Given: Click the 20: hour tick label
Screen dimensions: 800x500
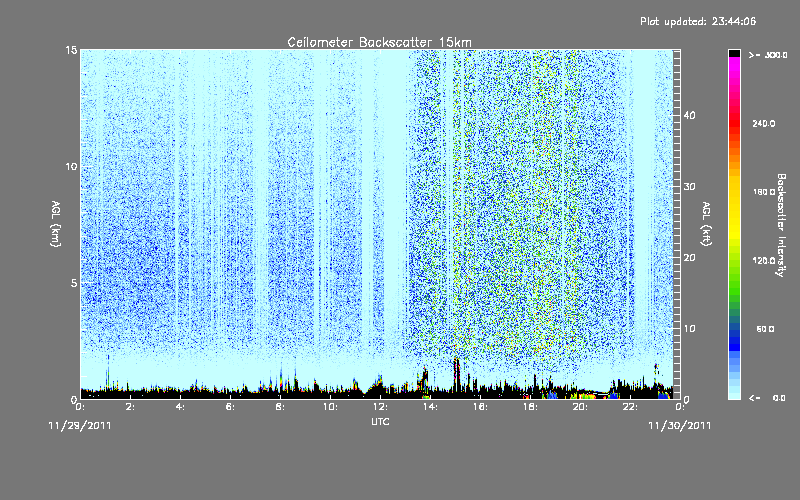Looking at the screenshot, I should tap(580, 407).
